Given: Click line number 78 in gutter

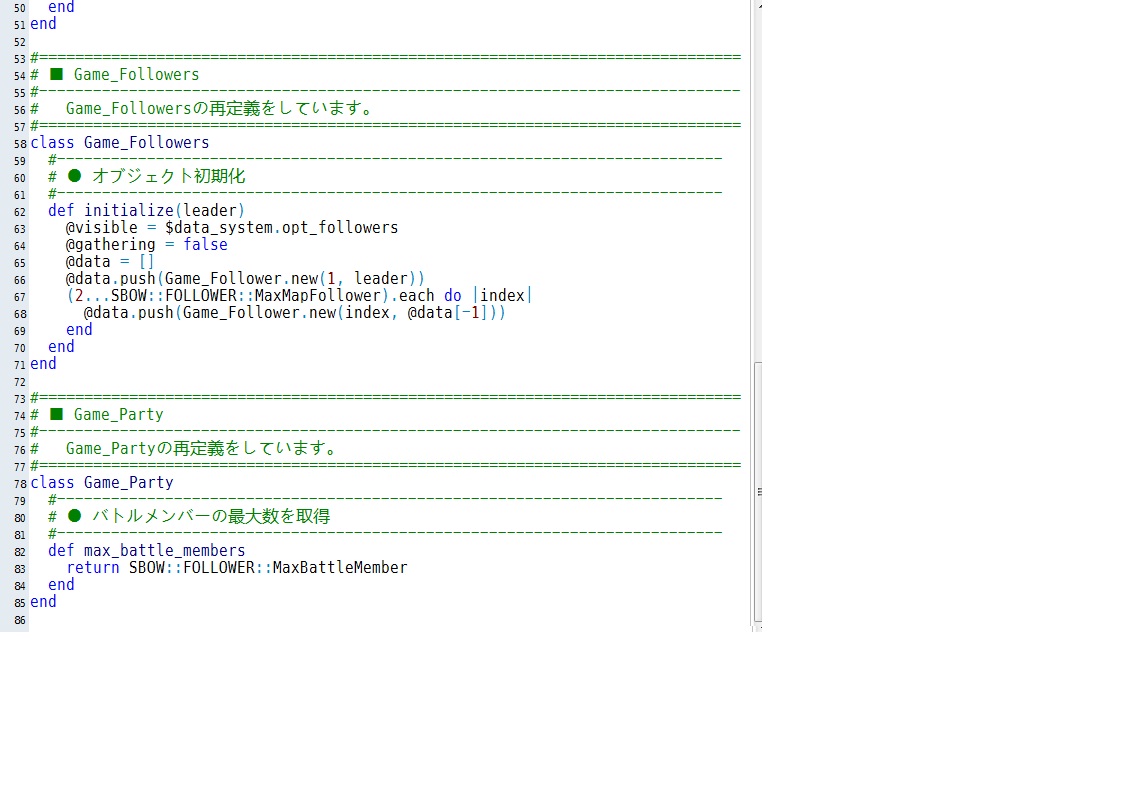Looking at the screenshot, I should coord(19,484).
